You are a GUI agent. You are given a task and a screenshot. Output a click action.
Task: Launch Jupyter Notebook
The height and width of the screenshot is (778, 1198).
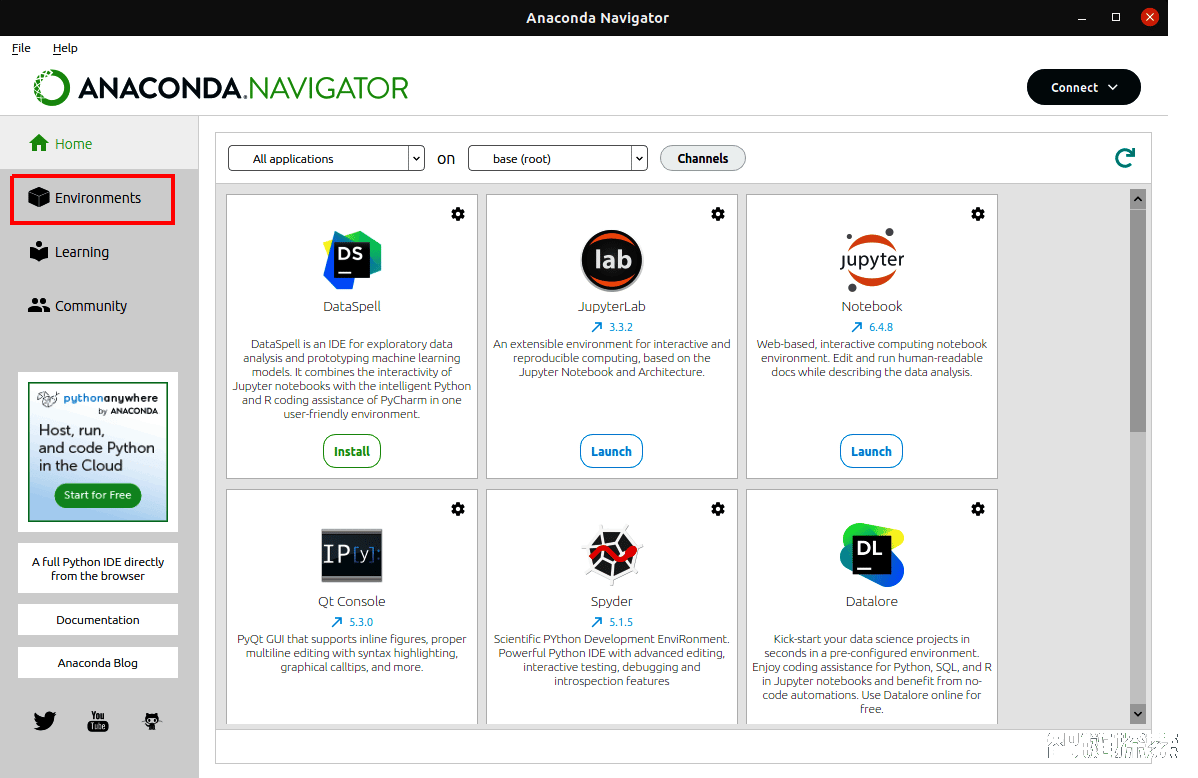(x=871, y=451)
